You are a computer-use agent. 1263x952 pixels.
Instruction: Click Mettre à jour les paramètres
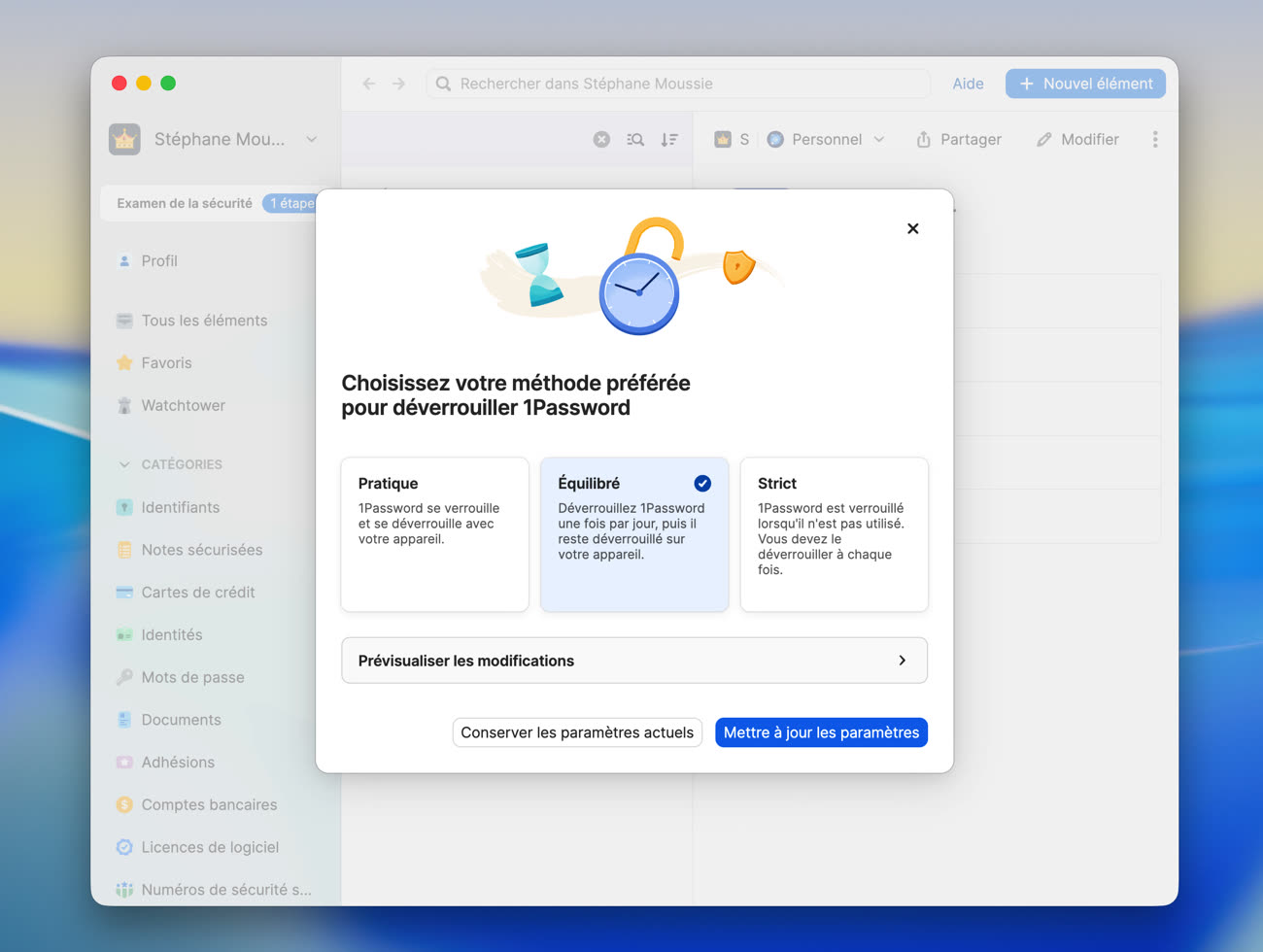821,732
